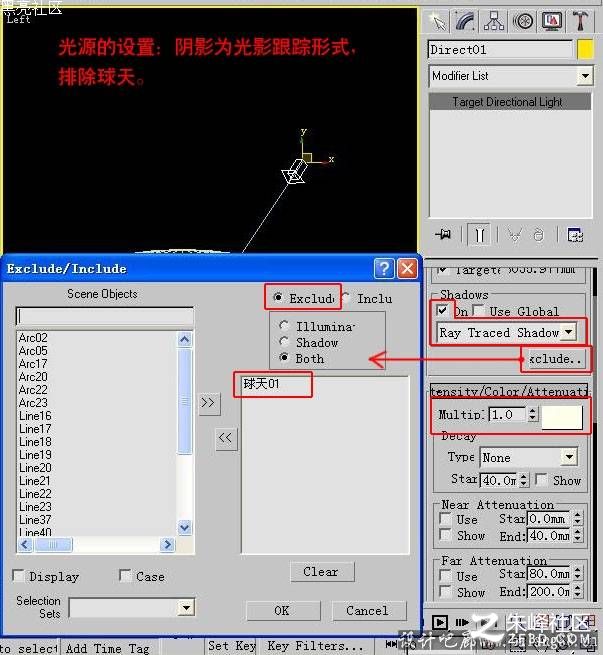Click the Pin Stack icon

click(x=443, y=235)
